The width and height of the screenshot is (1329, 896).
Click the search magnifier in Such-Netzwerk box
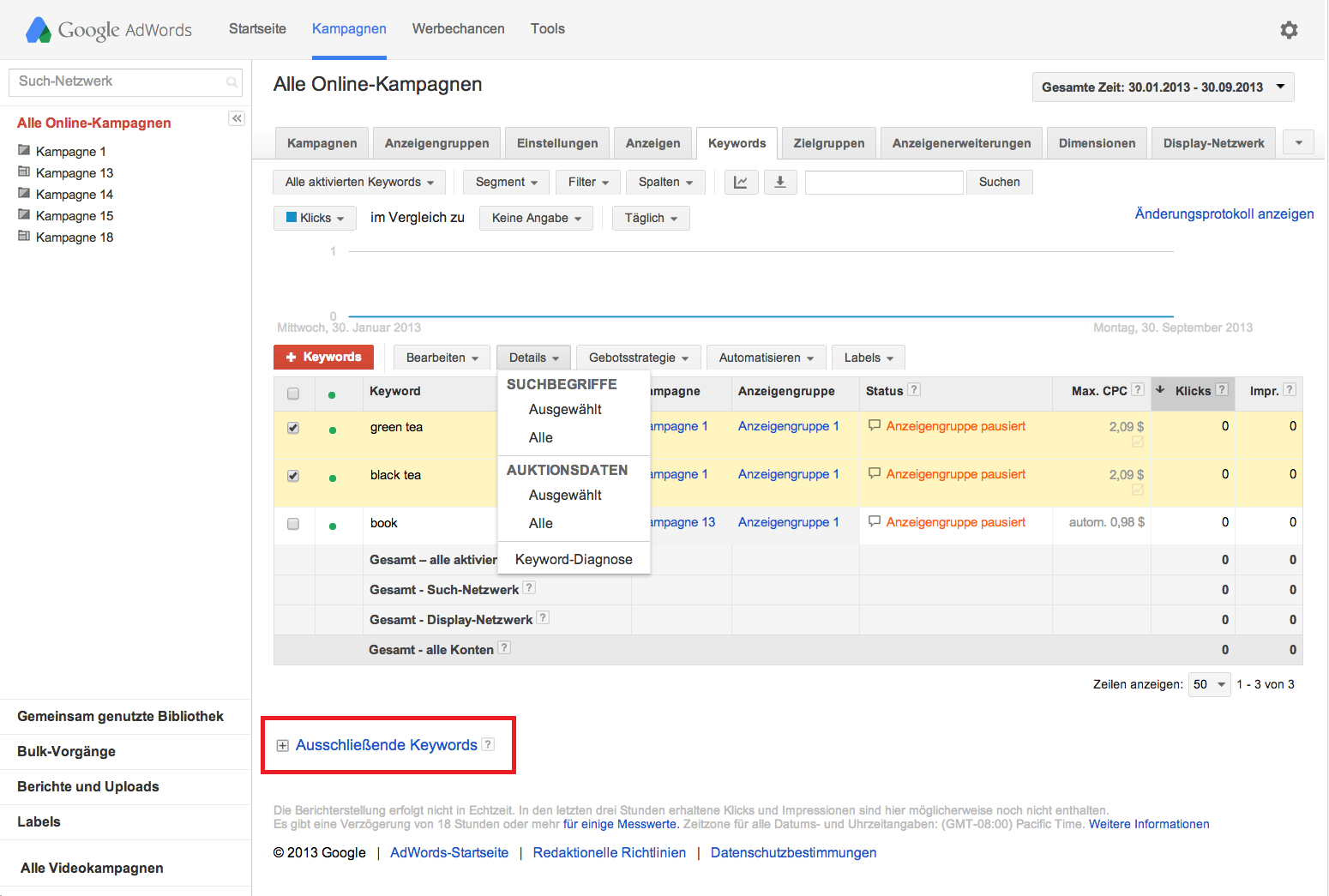coord(232,82)
